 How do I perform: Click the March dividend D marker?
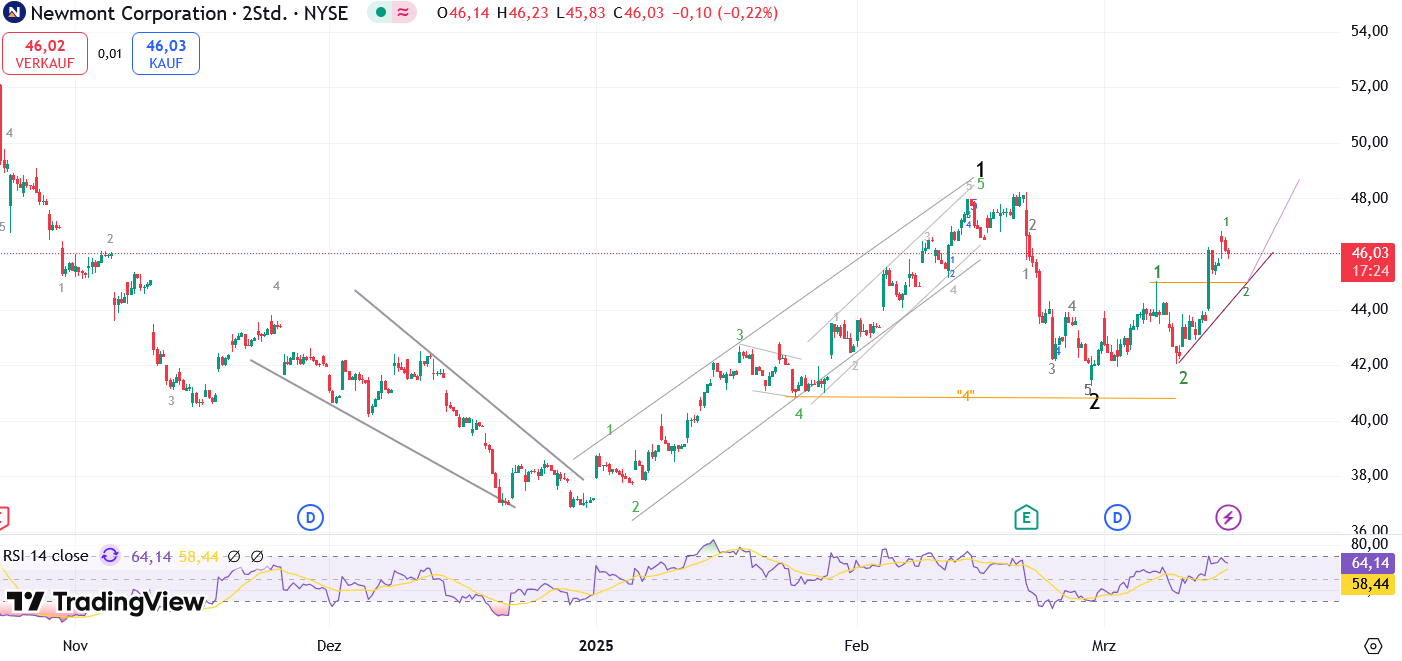(x=1117, y=517)
